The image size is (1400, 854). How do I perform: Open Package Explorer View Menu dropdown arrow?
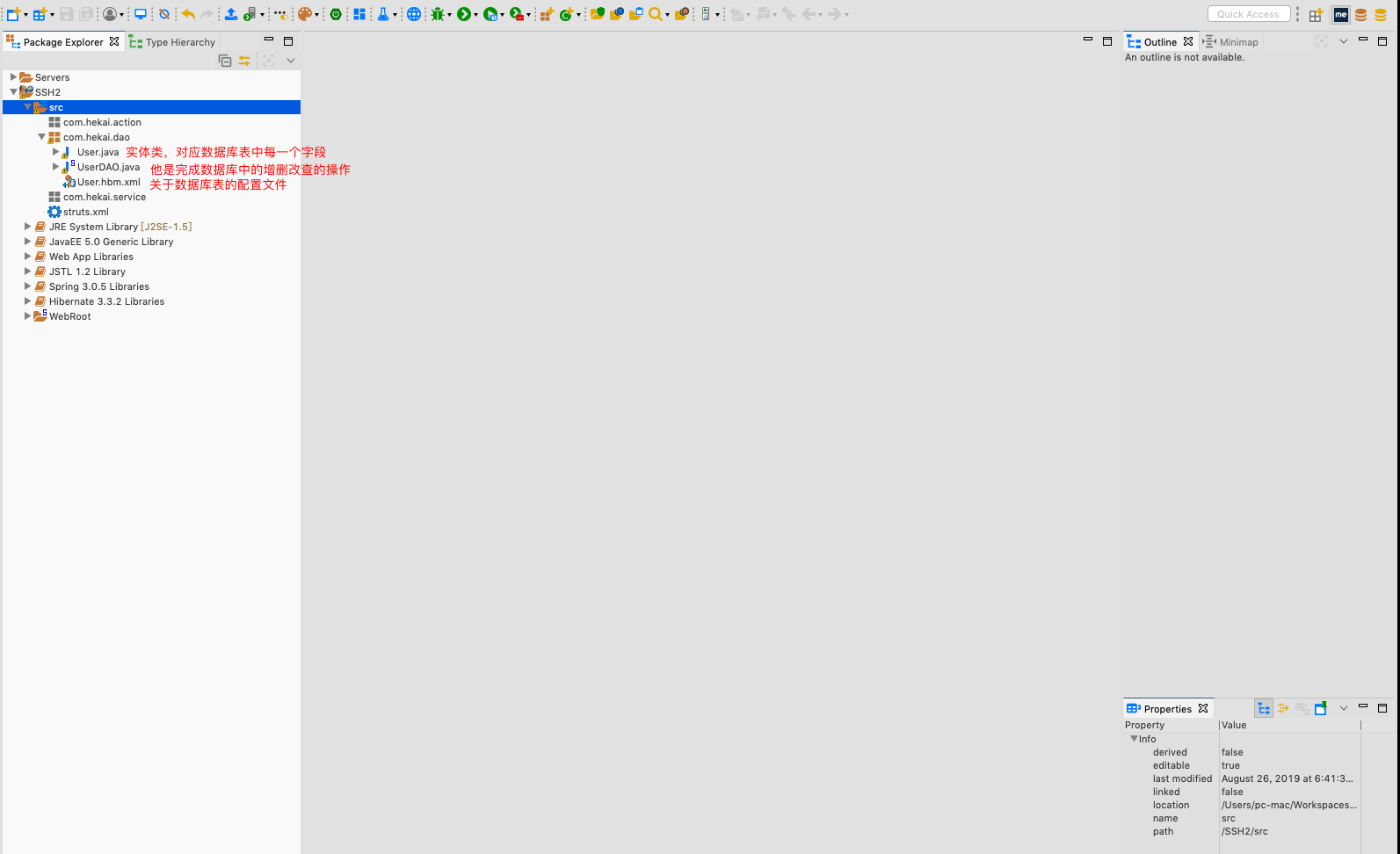coord(291,61)
